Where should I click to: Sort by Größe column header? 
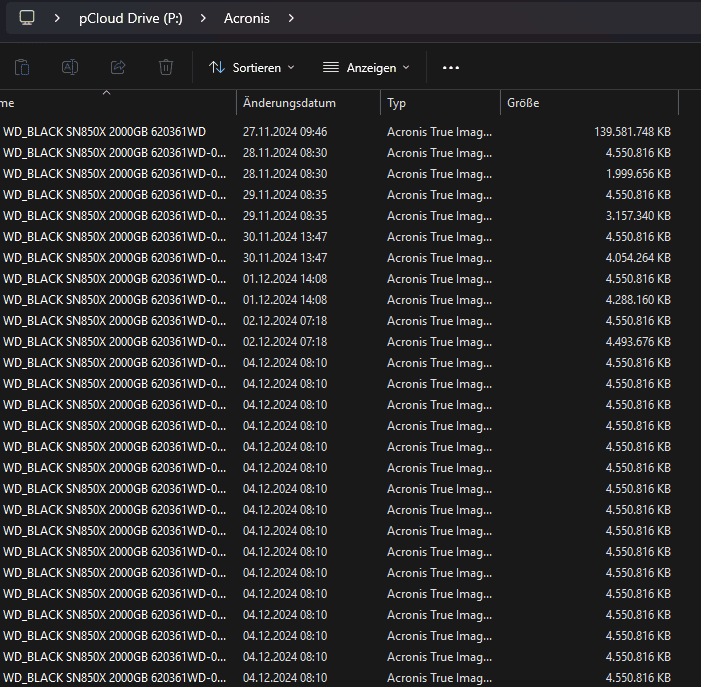(x=589, y=103)
